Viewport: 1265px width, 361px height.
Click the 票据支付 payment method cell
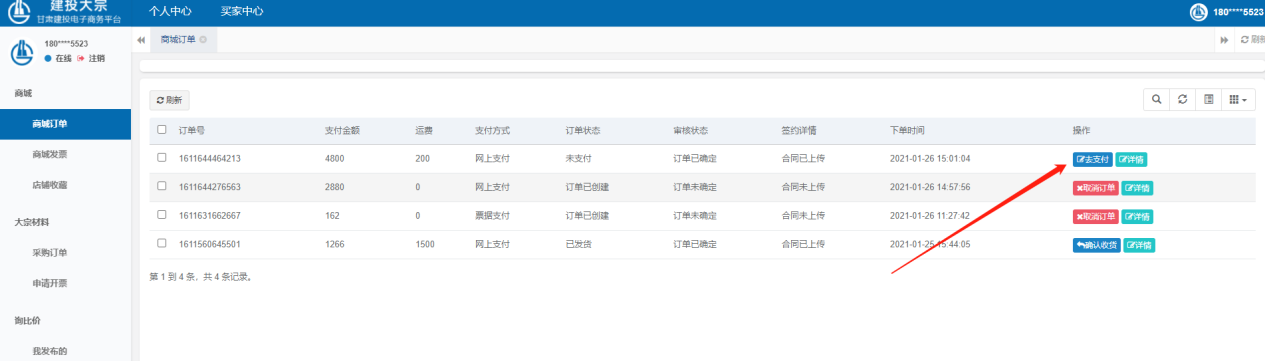click(493, 216)
